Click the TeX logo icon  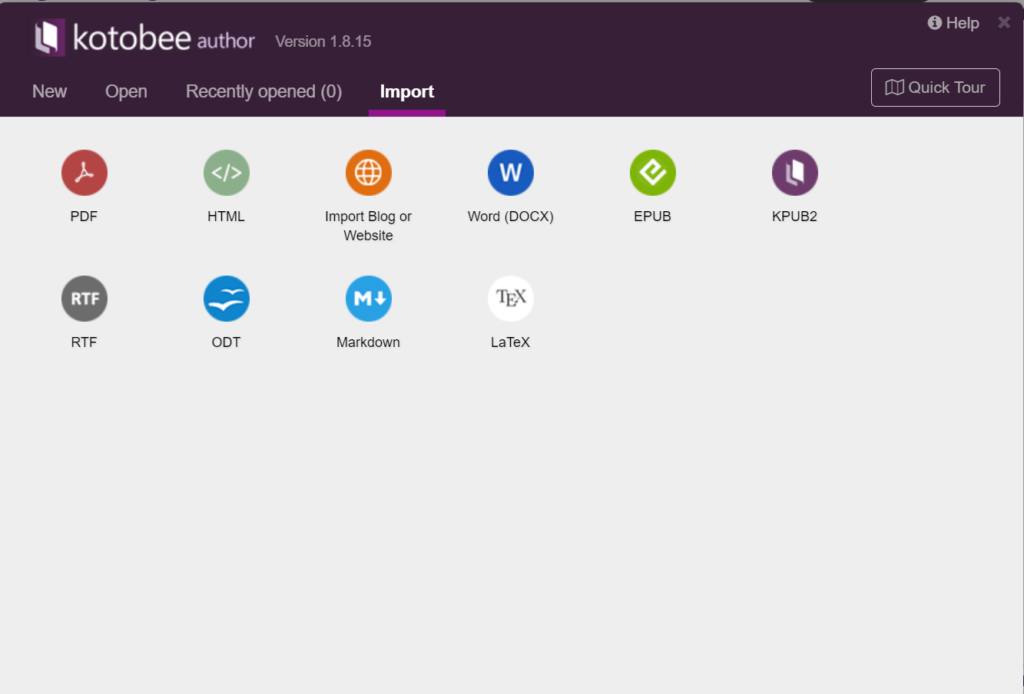point(510,299)
